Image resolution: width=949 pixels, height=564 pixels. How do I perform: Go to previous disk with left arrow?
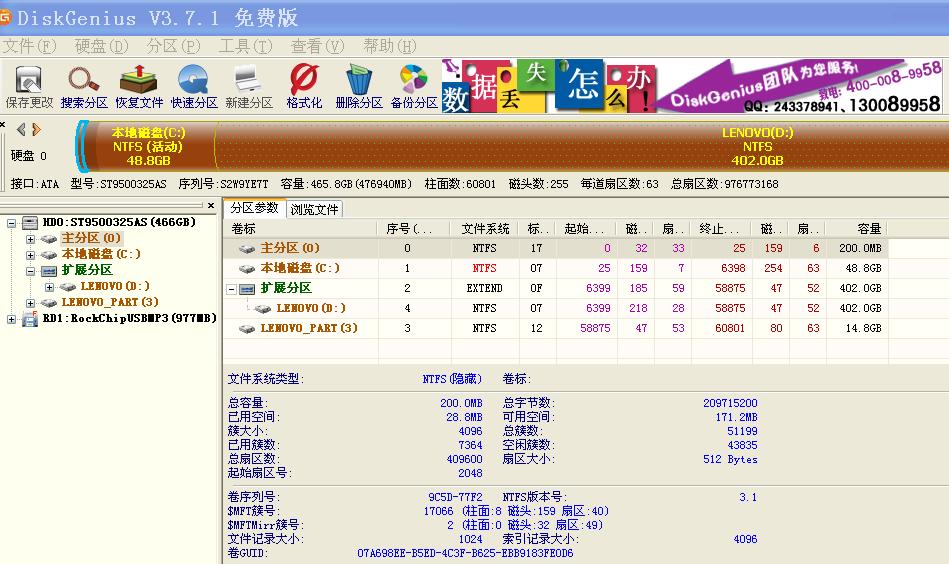[21, 129]
